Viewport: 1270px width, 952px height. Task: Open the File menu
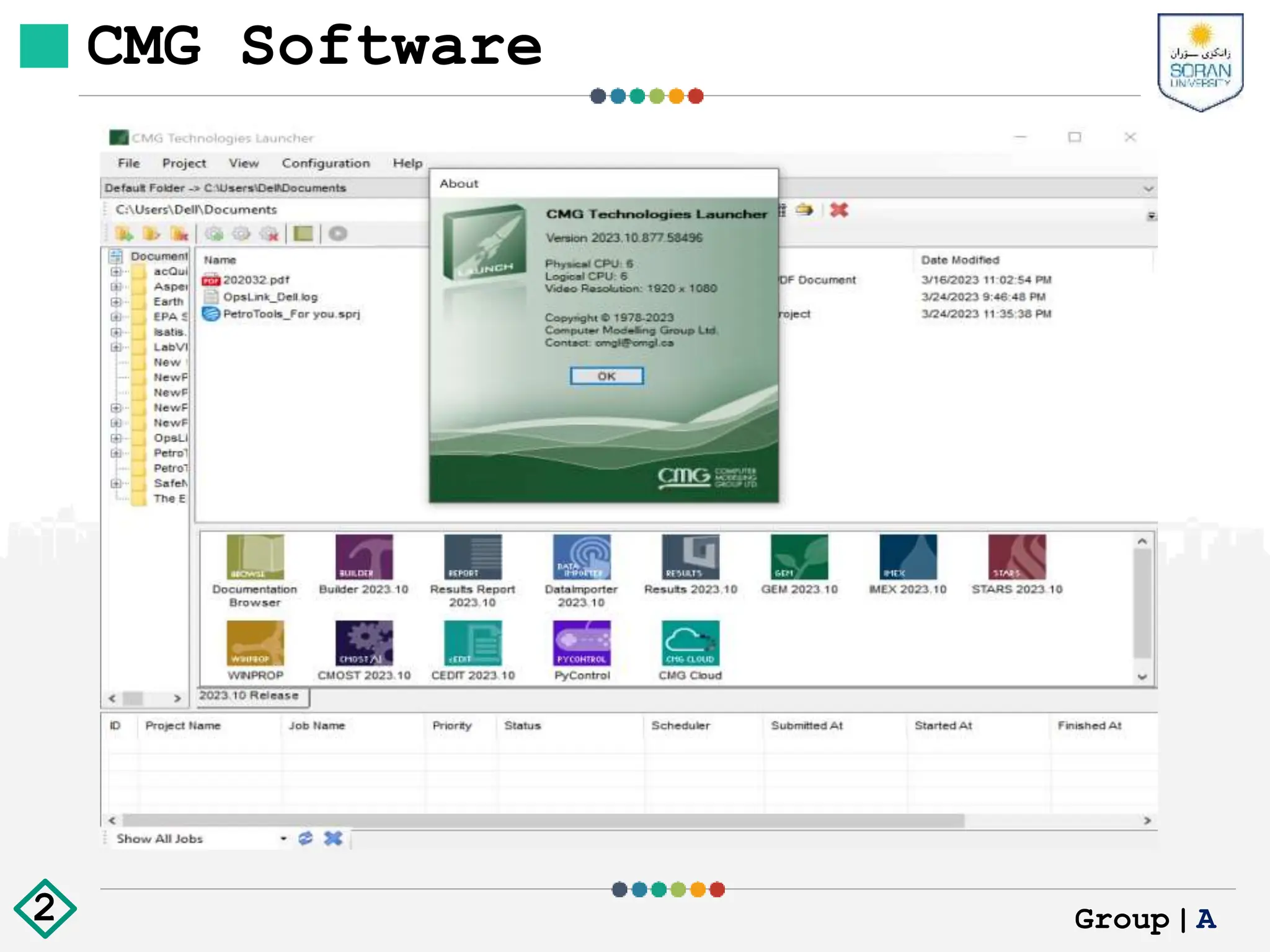pyautogui.click(x=129, y=163)
